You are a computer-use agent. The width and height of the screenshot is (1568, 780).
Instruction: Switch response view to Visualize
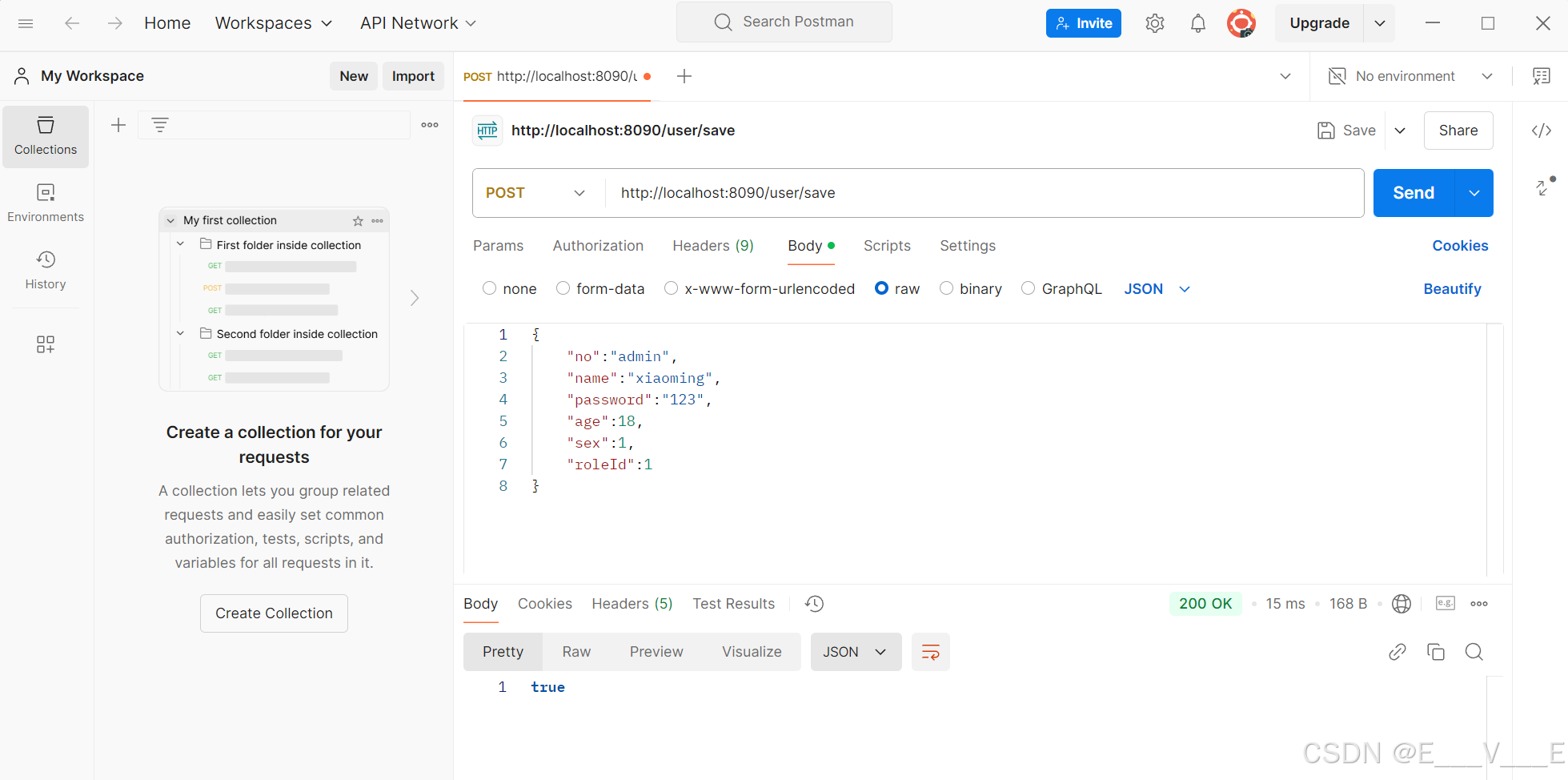point(752,652)
